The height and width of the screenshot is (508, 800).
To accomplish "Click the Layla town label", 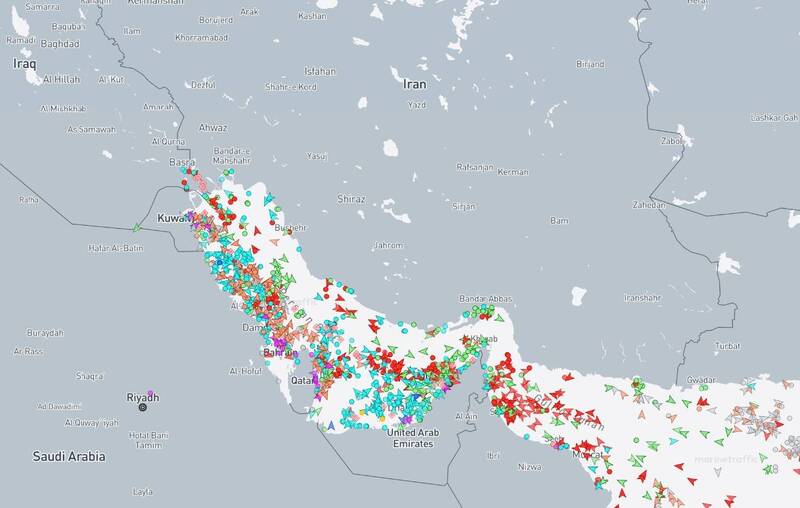I will 143,492.
